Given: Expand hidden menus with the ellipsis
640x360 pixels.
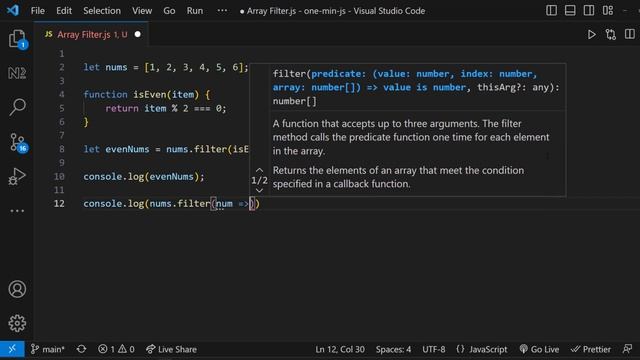Looking at the screenshot, I should coord(222,11).
